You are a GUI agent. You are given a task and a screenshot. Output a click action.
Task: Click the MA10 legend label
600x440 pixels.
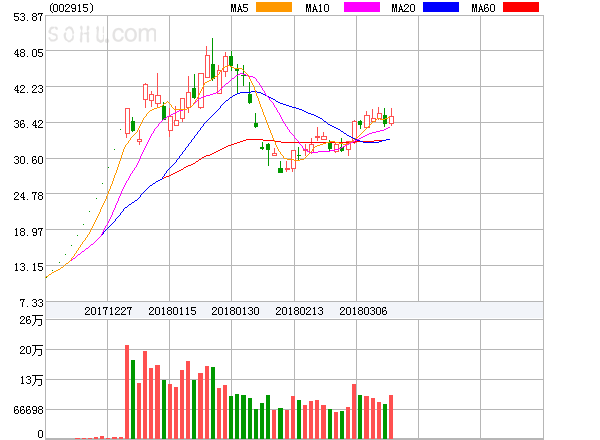tap(317, 8)
